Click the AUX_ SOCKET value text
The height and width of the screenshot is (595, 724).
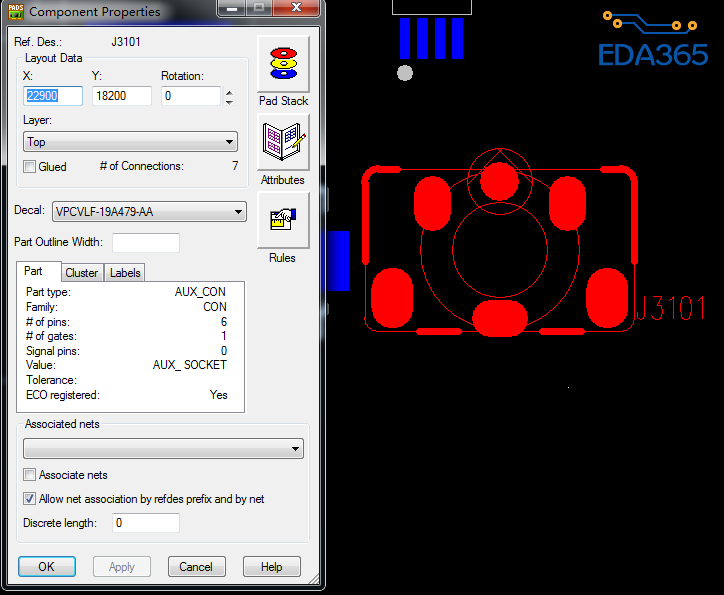point(190,365)
